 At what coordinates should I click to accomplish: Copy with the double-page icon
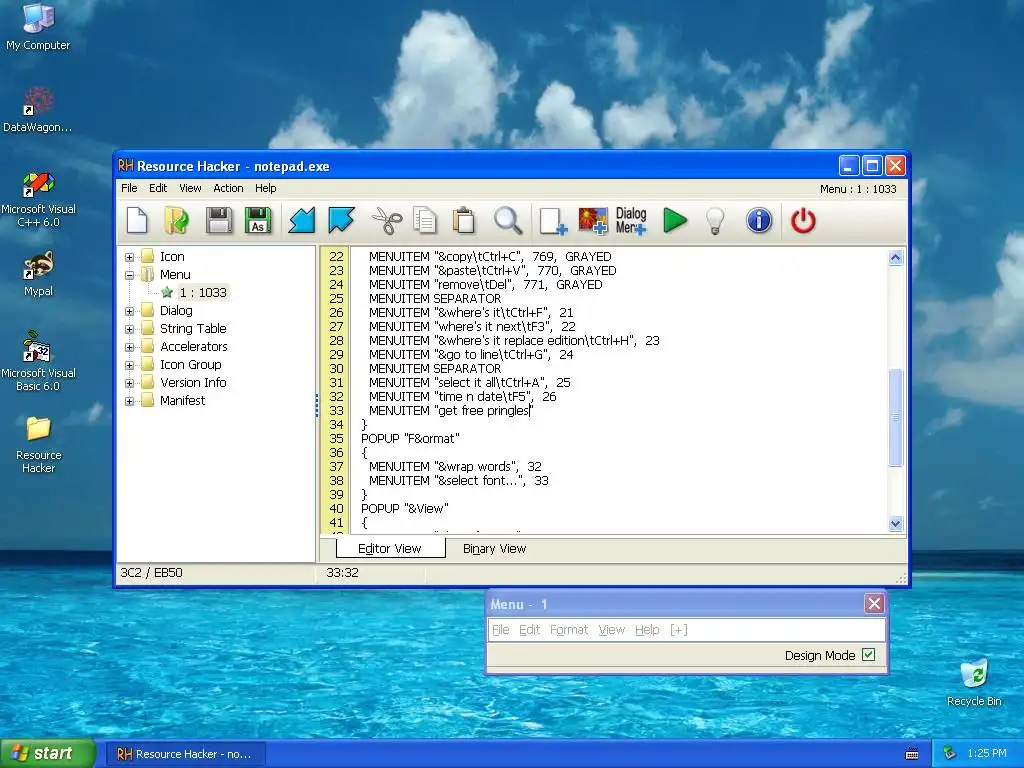(425, 221)
